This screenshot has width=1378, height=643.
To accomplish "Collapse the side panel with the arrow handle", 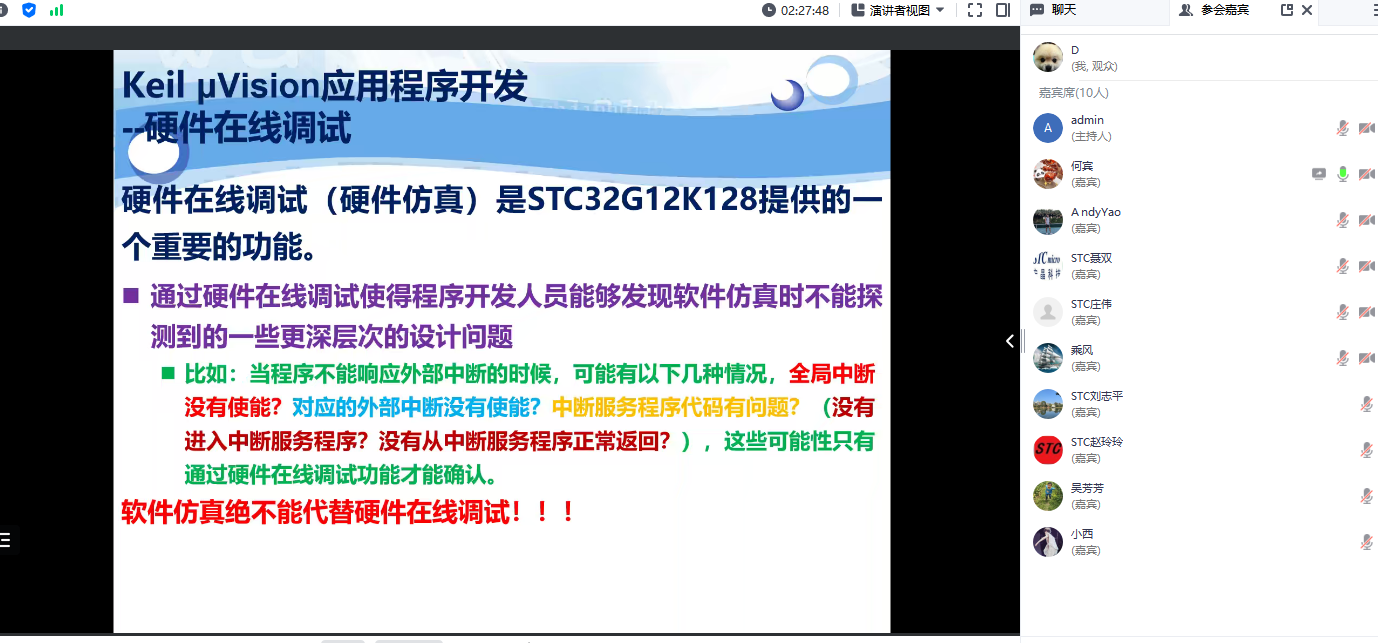I will pos(1010,341).
